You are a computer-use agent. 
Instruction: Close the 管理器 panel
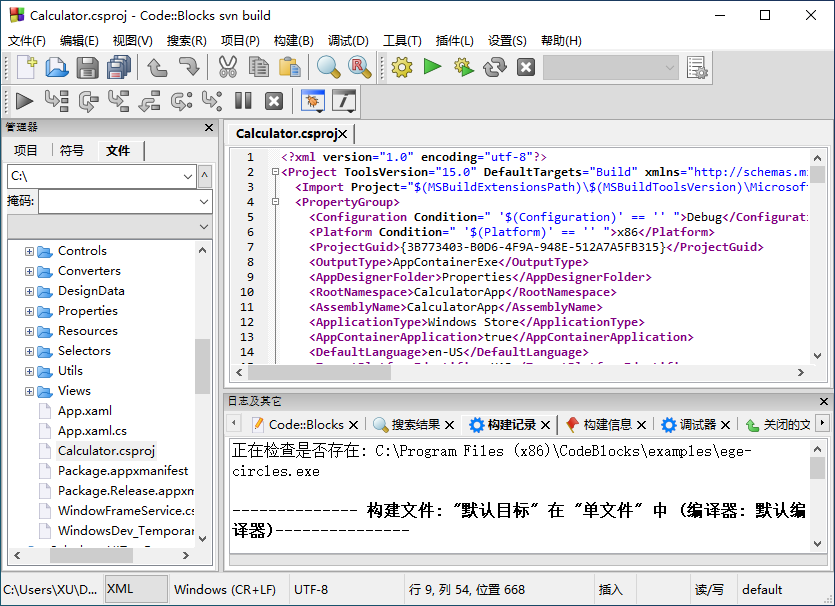209,127
